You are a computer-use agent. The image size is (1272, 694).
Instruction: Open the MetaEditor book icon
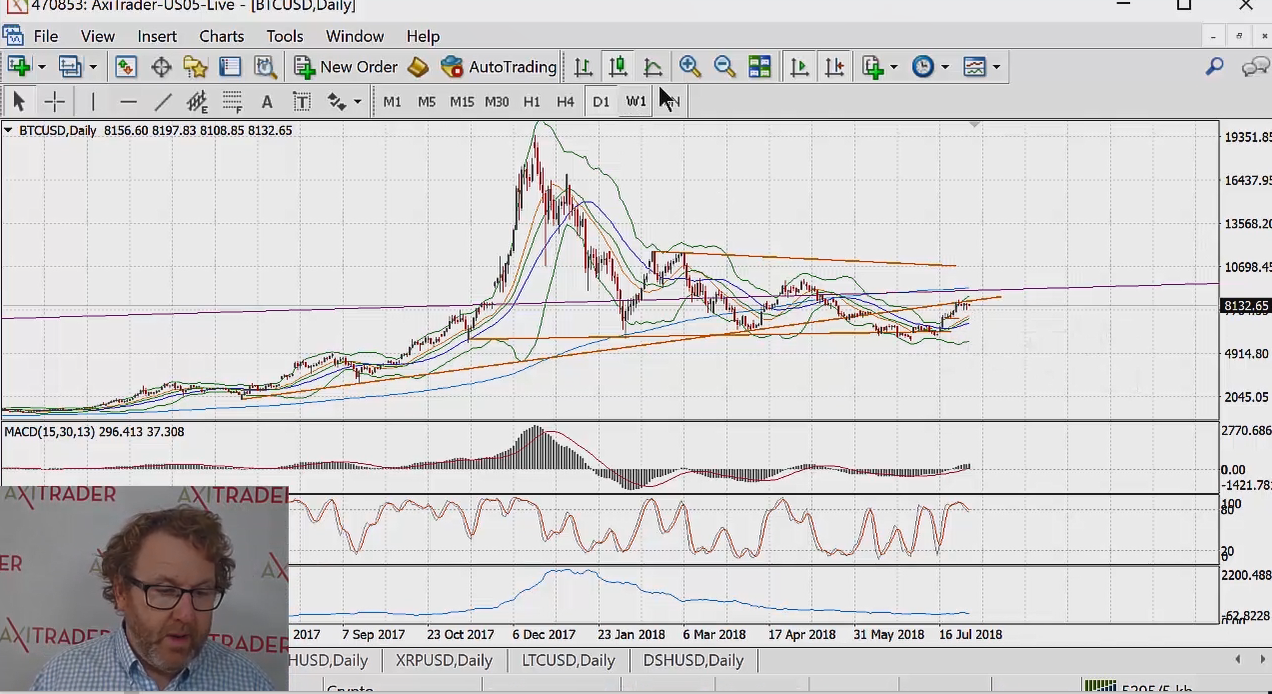tap(418, 67)
